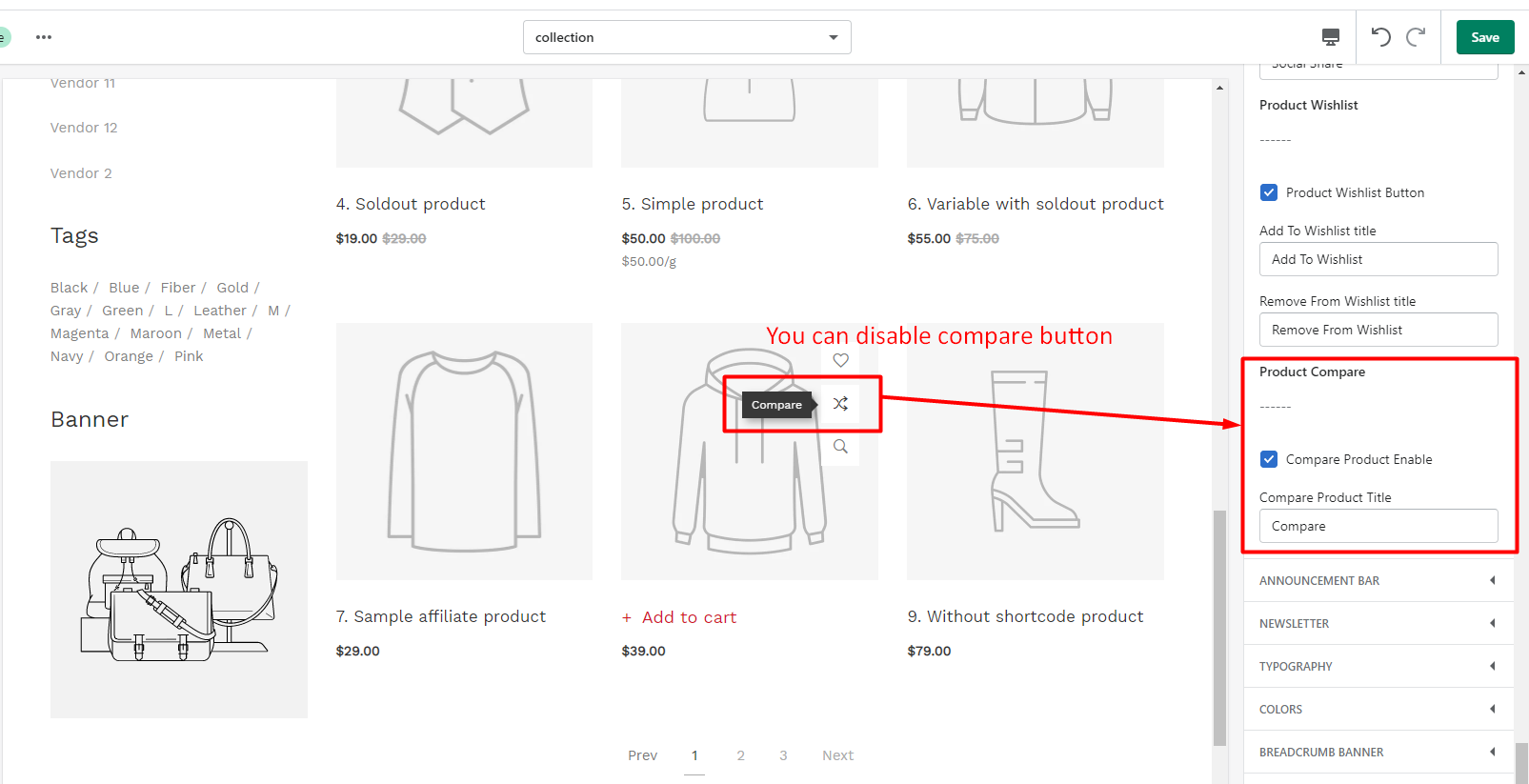Expand the COLORS settings section

click(x=1378, y=709)
